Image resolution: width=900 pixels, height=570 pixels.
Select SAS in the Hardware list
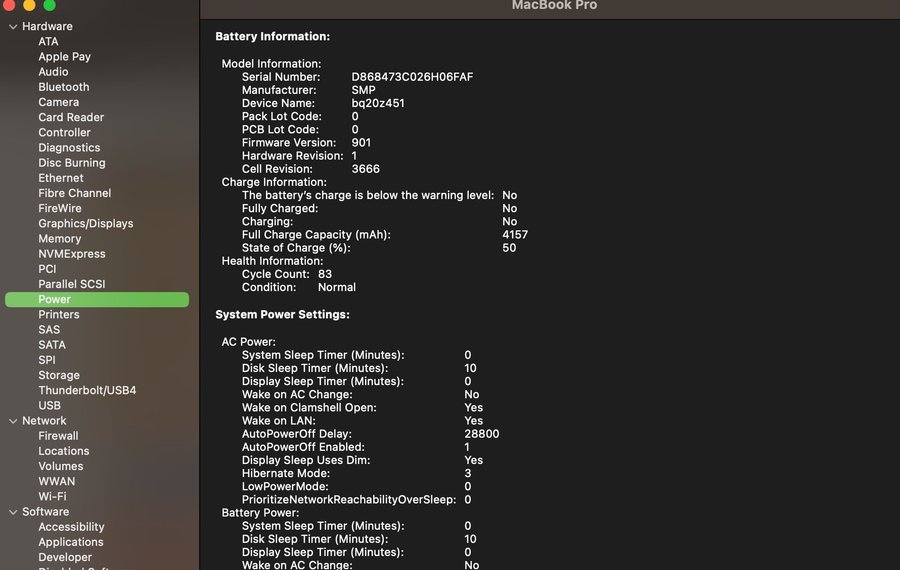click(x=49, y=329)
